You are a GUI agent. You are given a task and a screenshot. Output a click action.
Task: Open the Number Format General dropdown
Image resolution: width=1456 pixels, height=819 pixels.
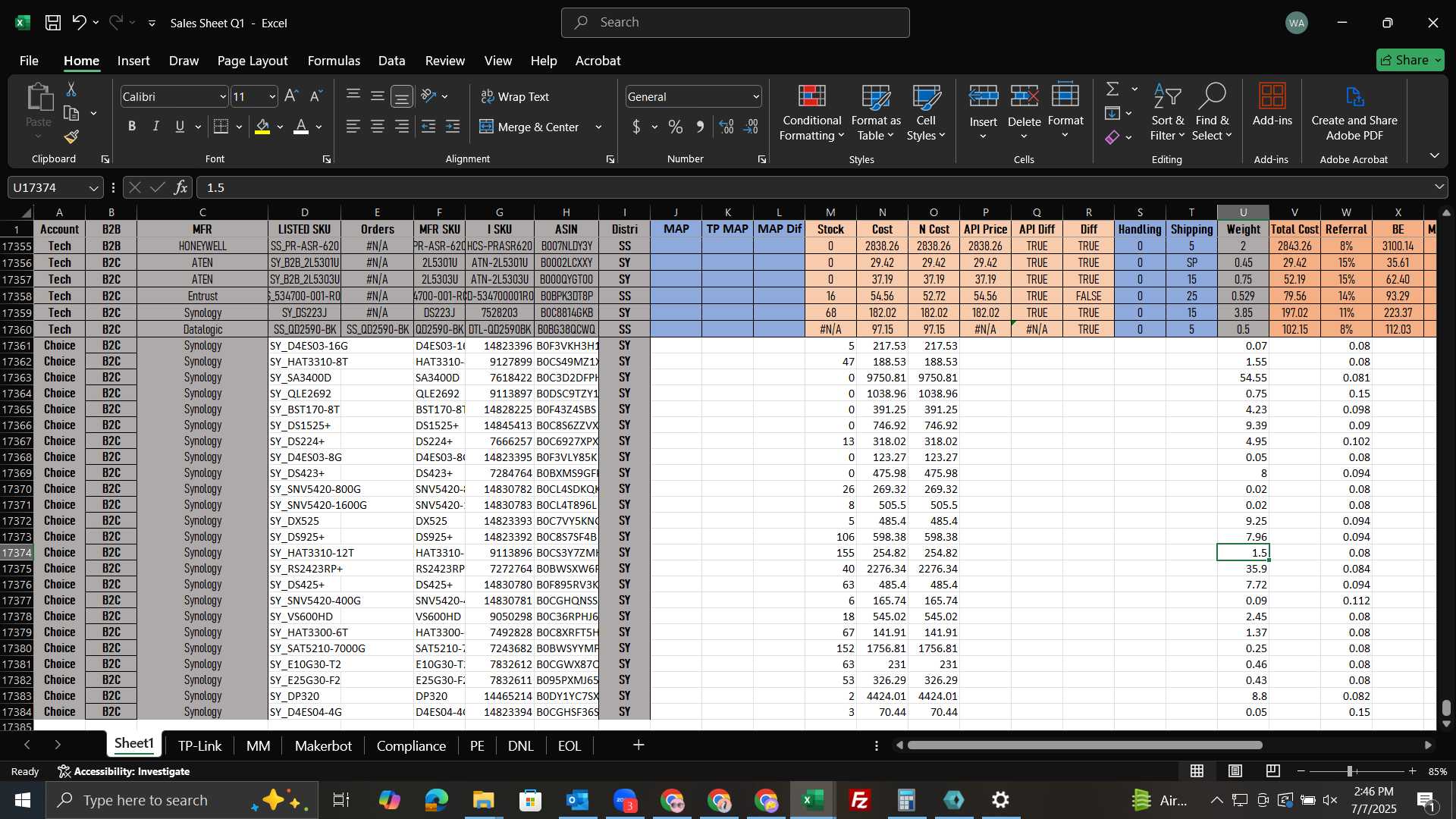click(756, 97)
